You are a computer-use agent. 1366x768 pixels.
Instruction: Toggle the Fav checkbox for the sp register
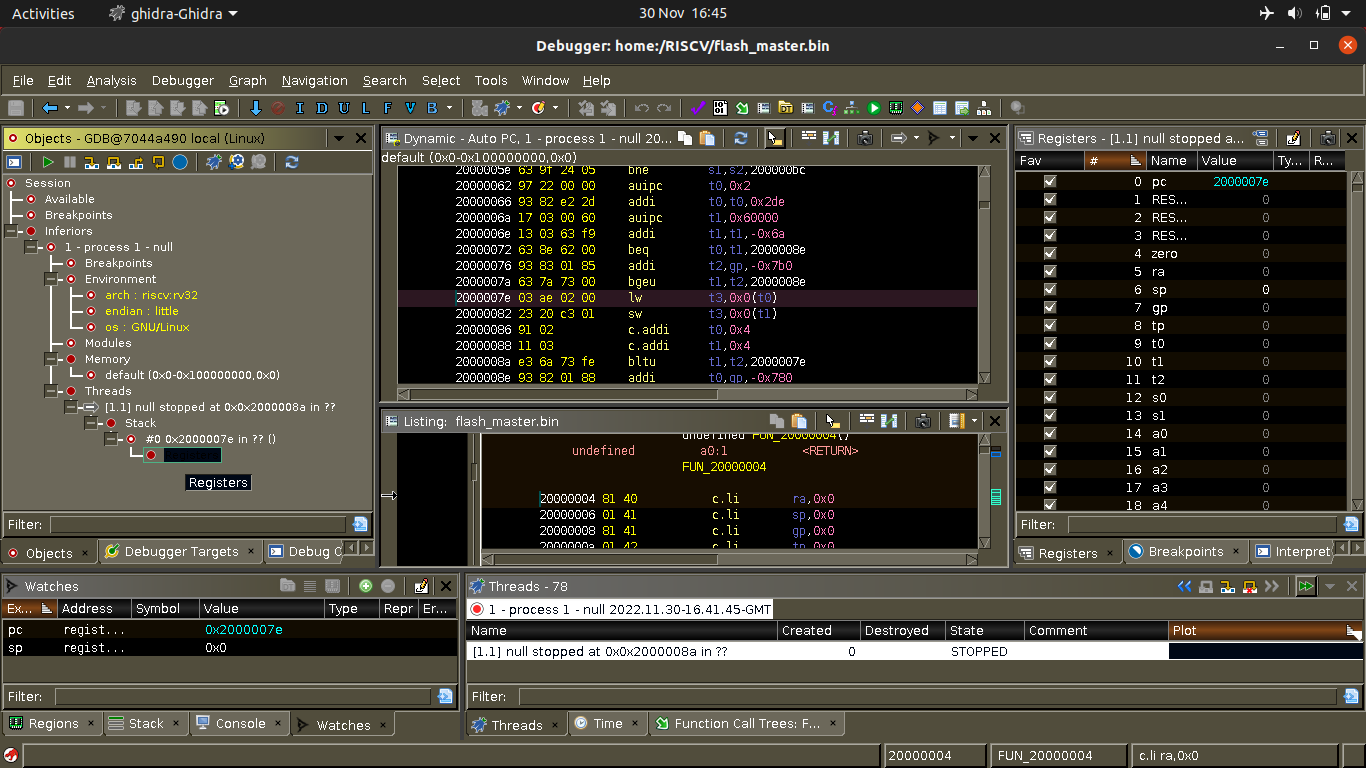tap(1050, 289)
